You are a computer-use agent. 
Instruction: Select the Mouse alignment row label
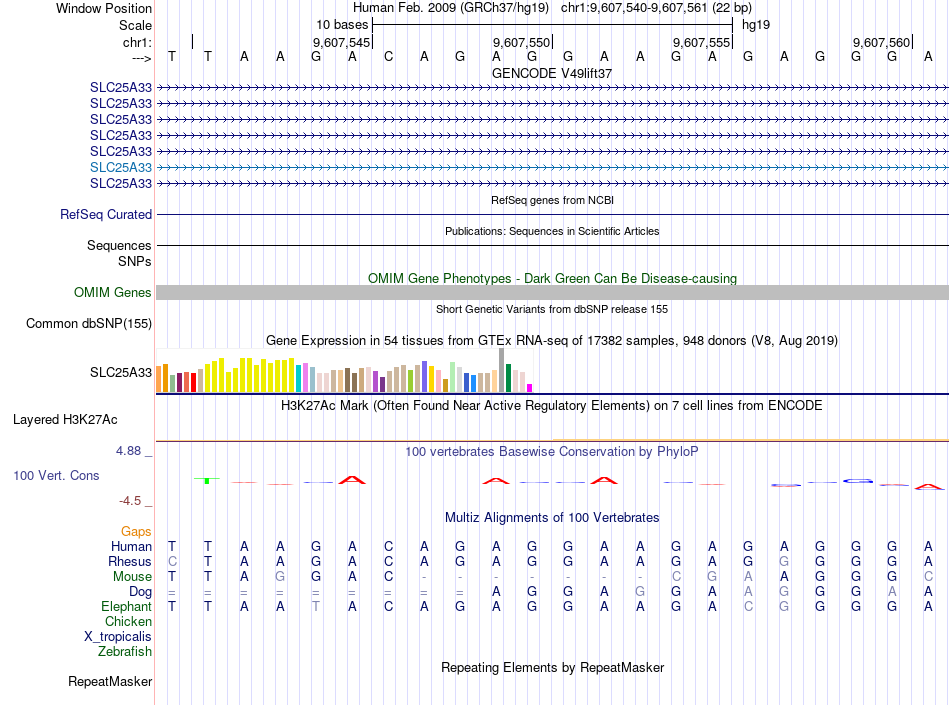click(132, 577)
